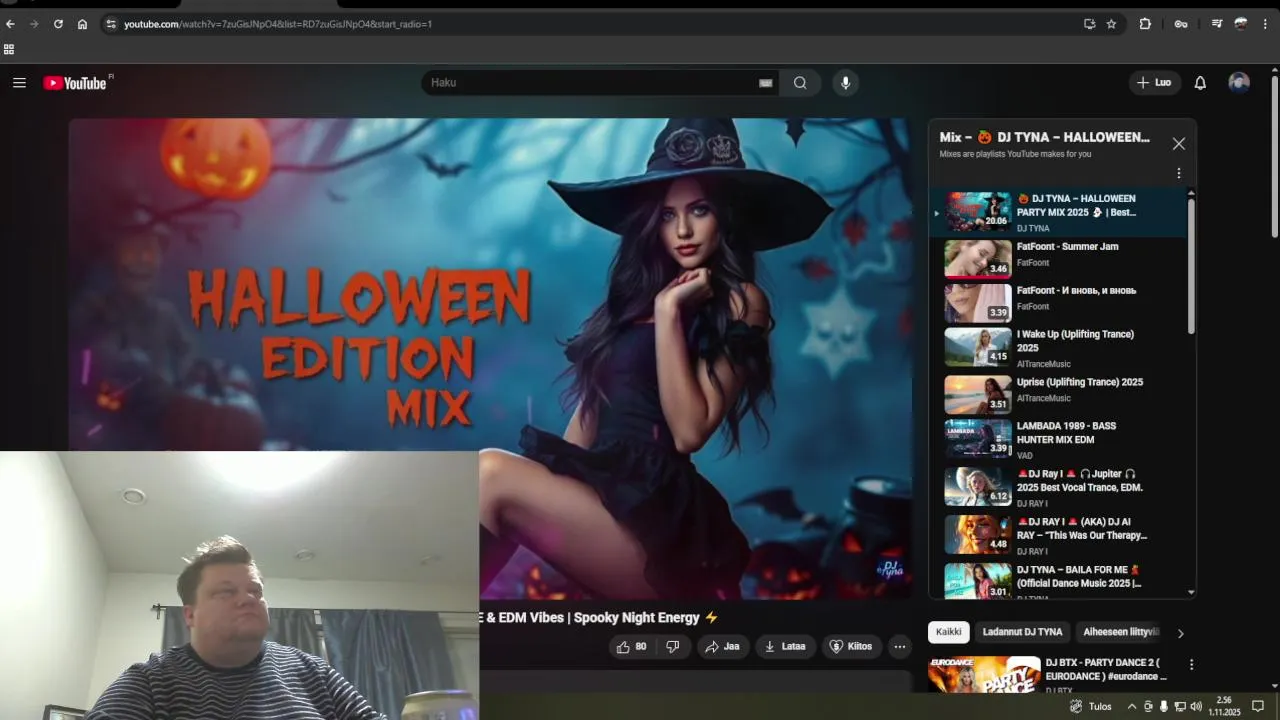This screenshot has width=1280, height=720.
Task: Open the browser three-dot menu
Action: click(x=1267, y=24)
